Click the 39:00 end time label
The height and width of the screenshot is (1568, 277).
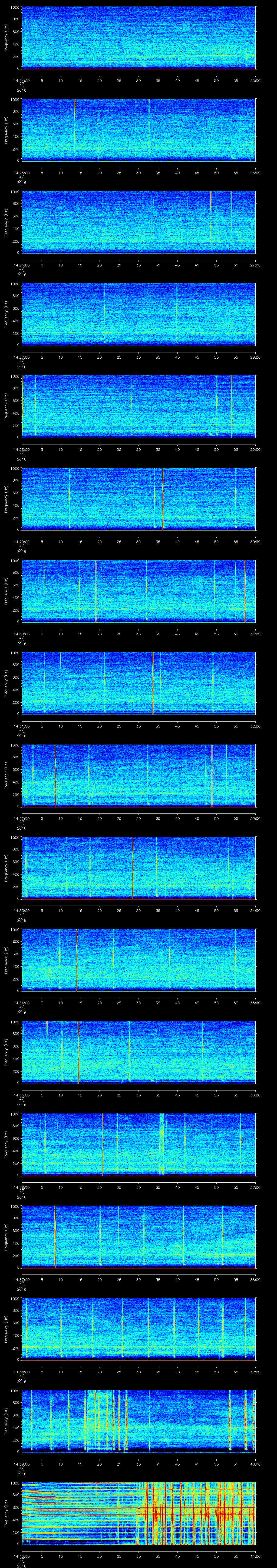[255, 1371]
